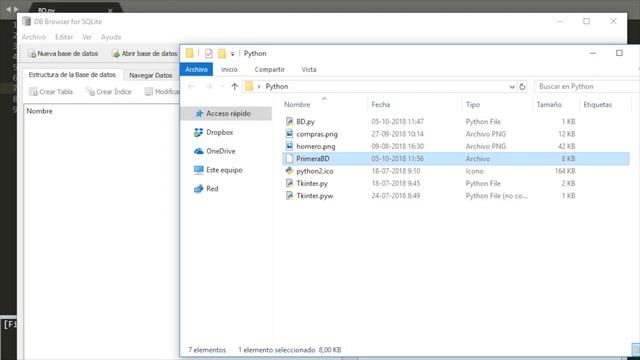
Task: Open Editar menu in DB Browser
Action: 64,37
